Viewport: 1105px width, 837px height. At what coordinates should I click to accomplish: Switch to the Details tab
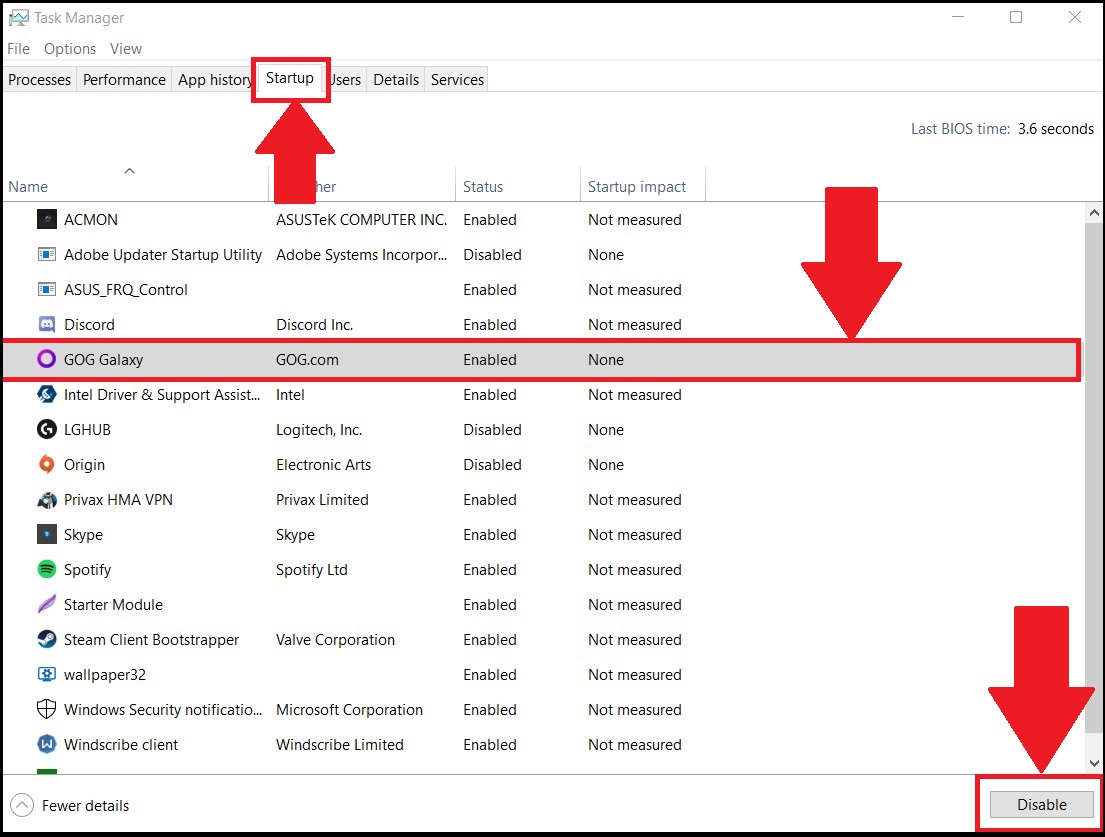[x=396, y=80]
